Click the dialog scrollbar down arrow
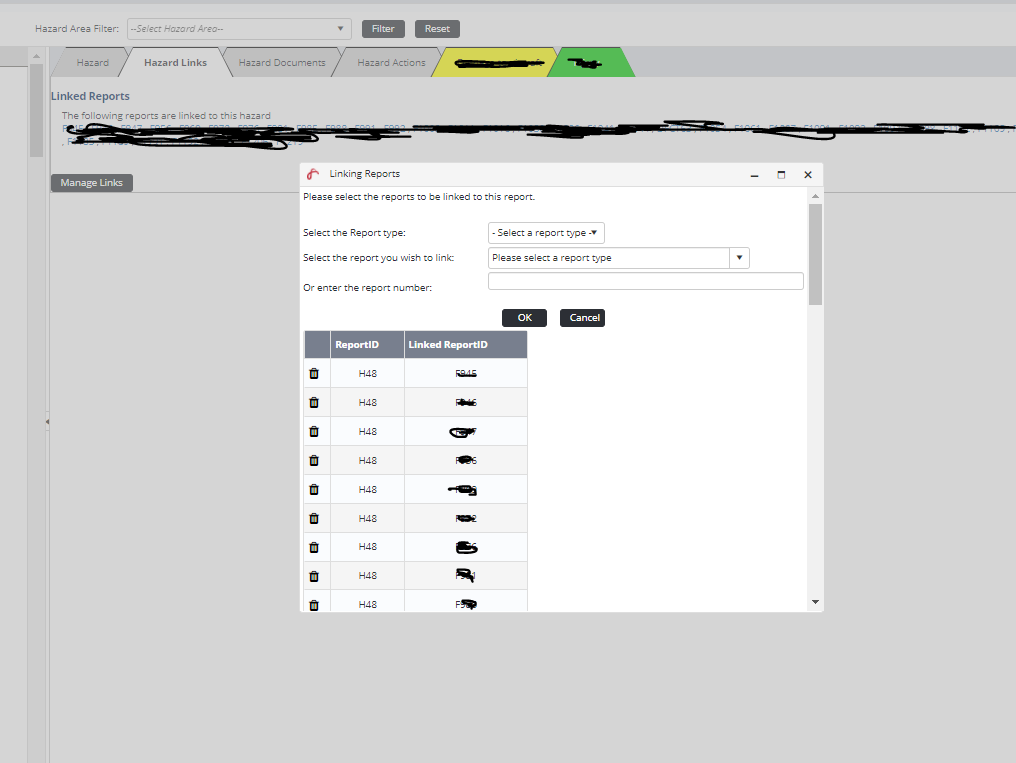The height and width of the screenshot is (763, 1016). (815, 602)
